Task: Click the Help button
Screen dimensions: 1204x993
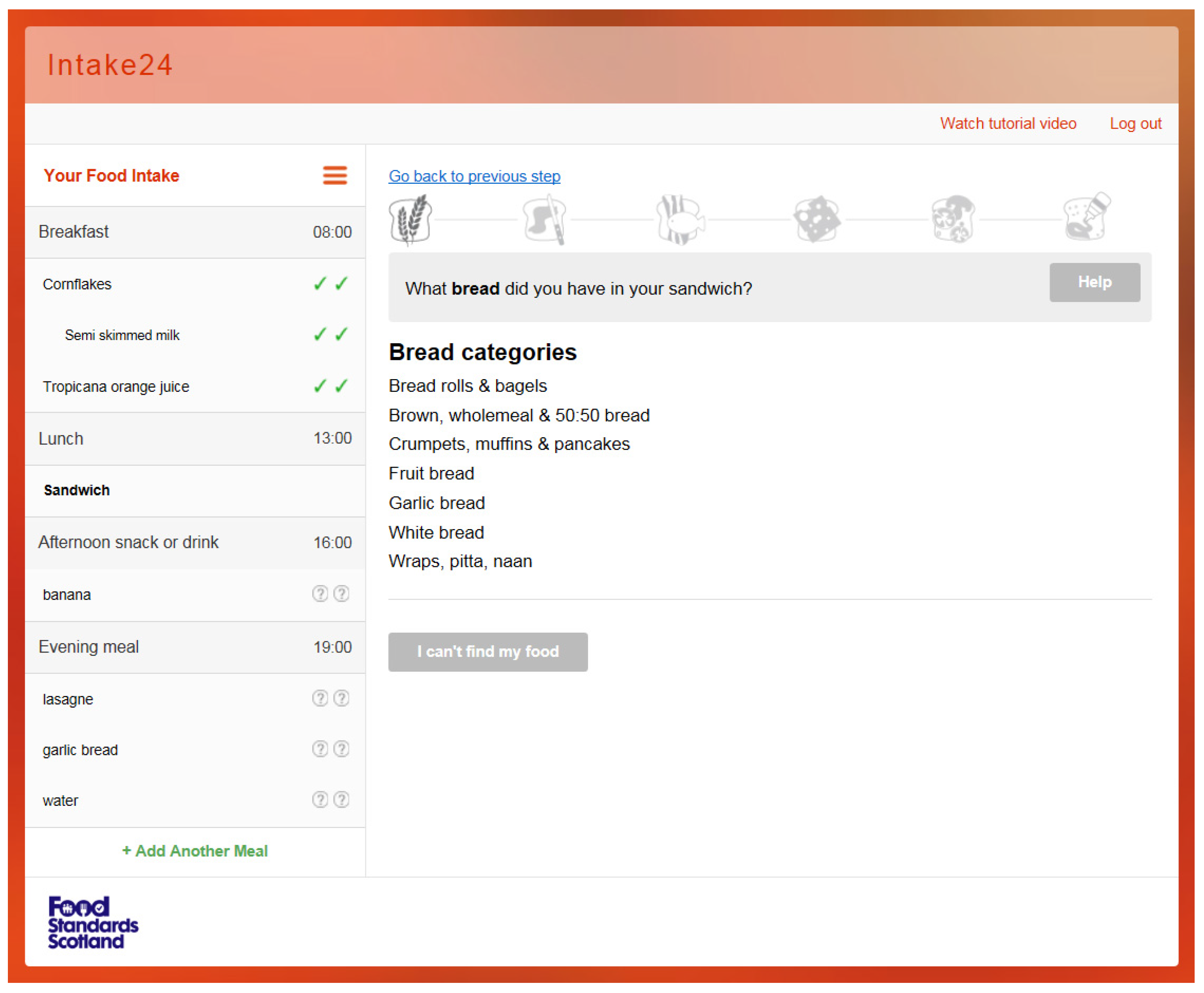Action: [1094, 282]
